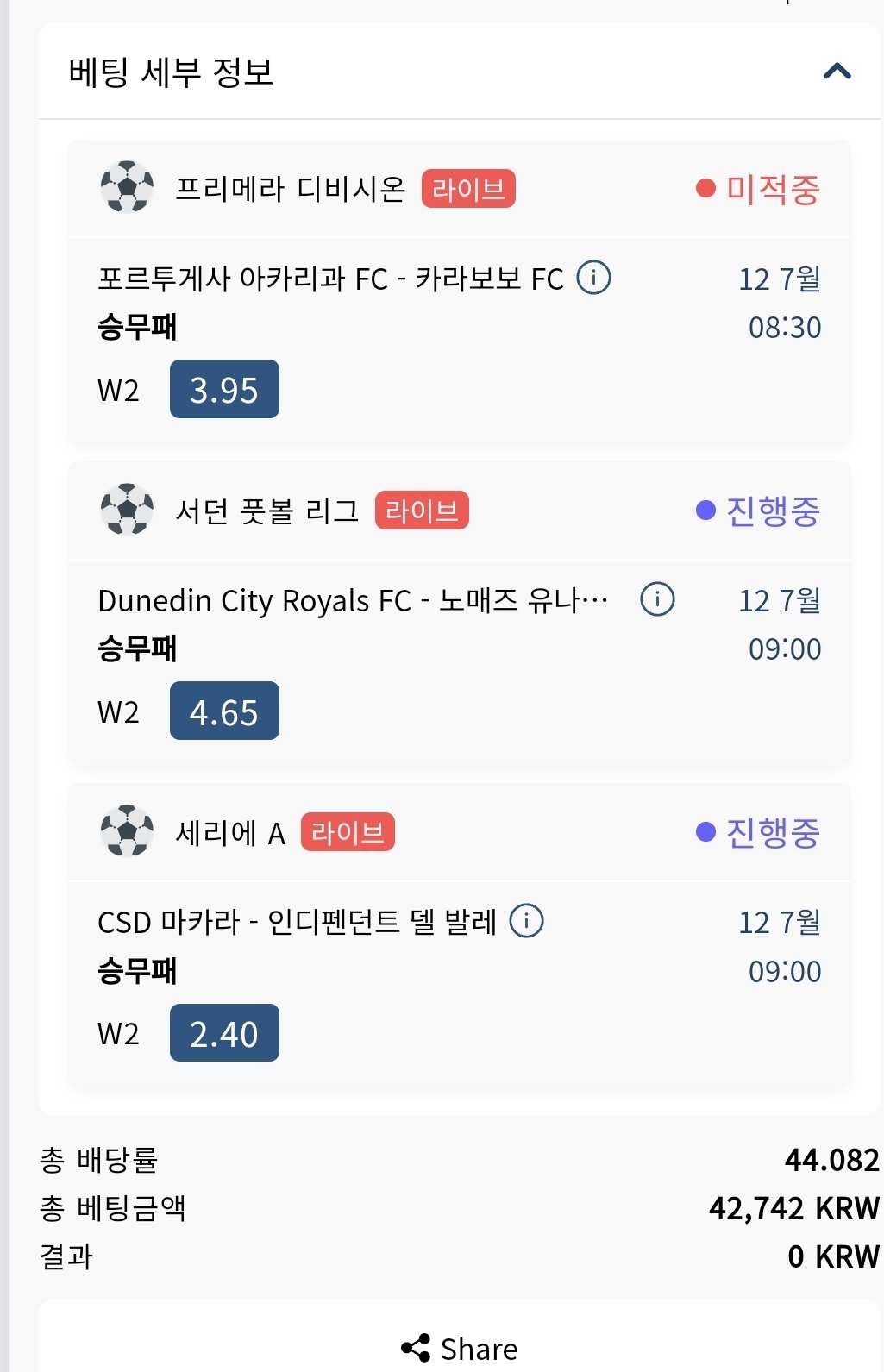
Task: Click 진행중 status for 세리에 A match
Action: (758, 832)
